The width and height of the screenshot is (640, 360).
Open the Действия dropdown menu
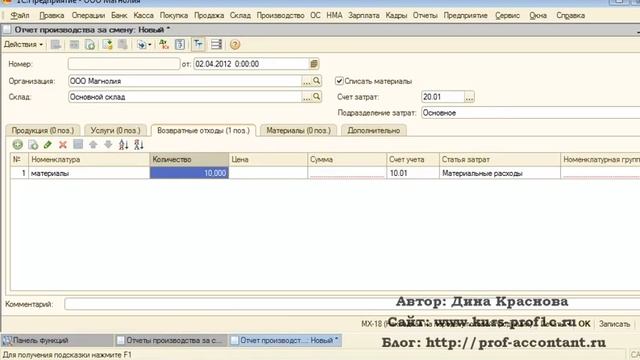coord(23,44)
